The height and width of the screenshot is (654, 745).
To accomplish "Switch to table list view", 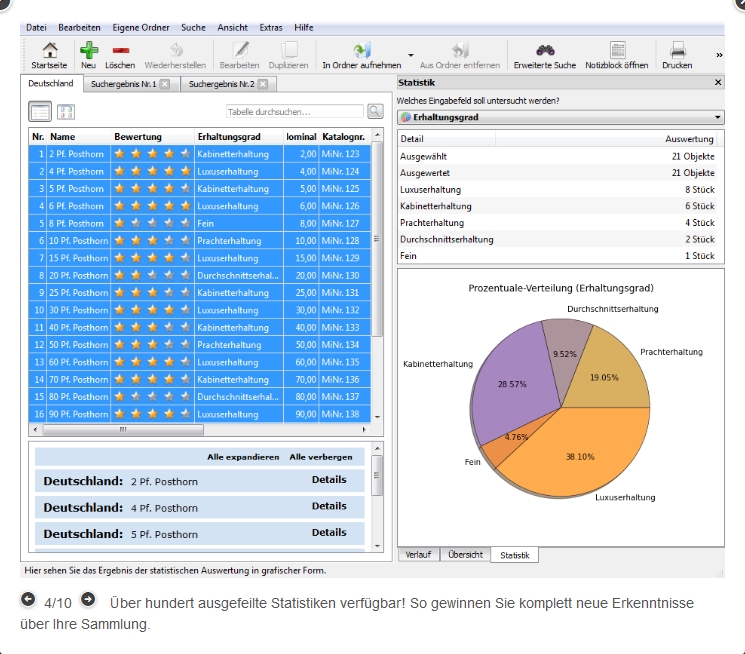I will point(40,112).
